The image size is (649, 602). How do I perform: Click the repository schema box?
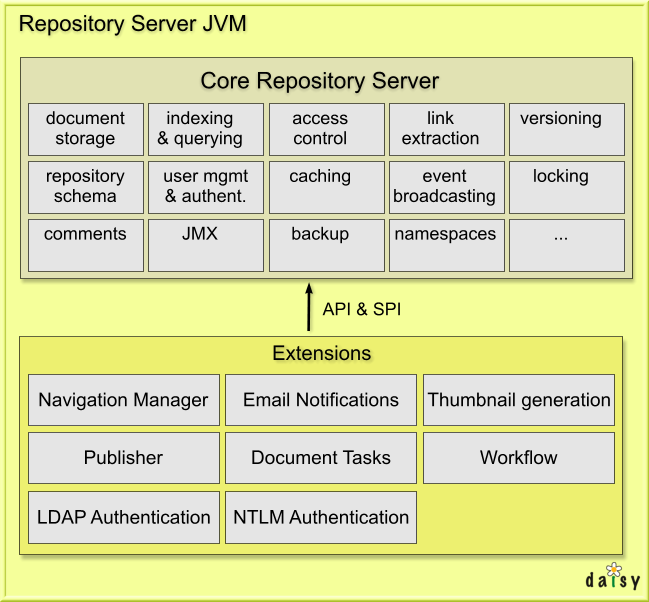86,187
